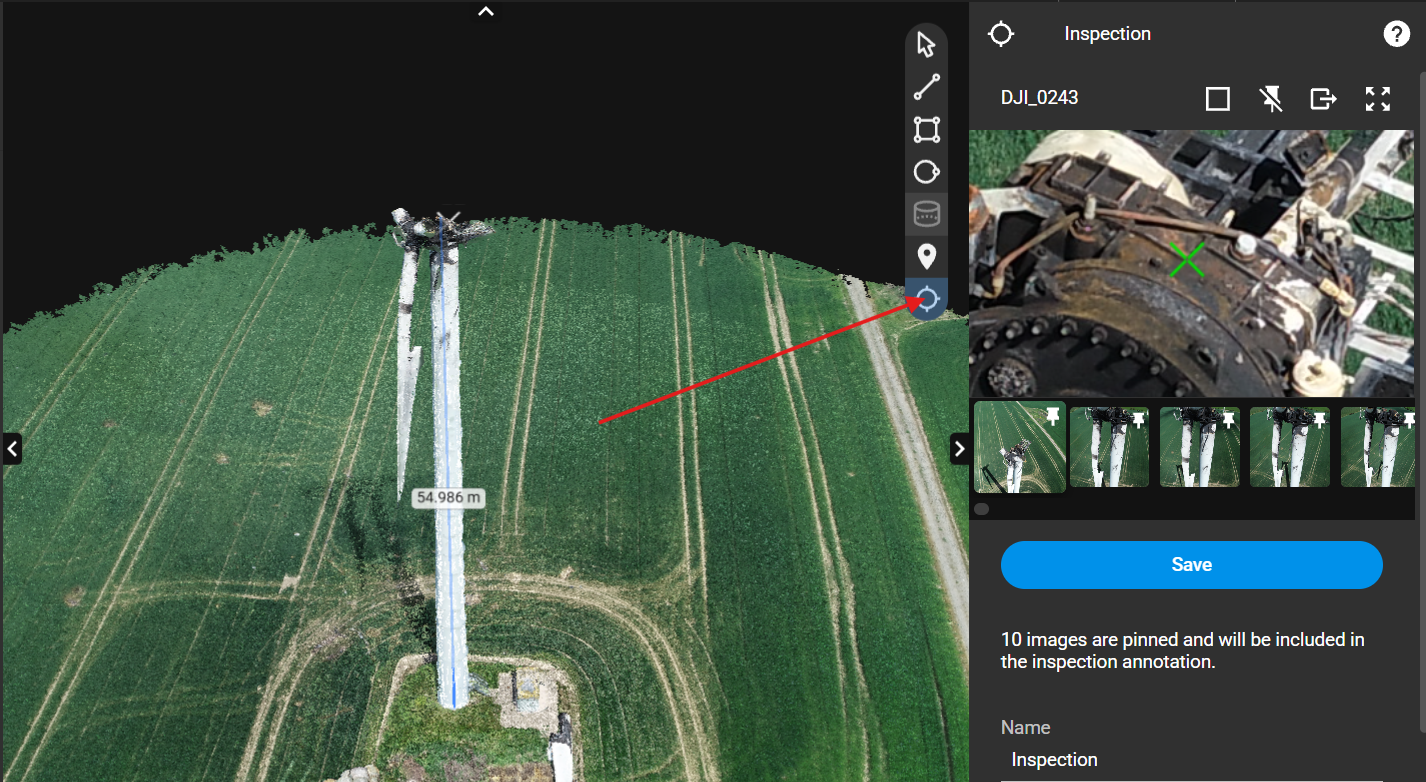
Task: Click the green X marker on image
Action: (1186, 260)
